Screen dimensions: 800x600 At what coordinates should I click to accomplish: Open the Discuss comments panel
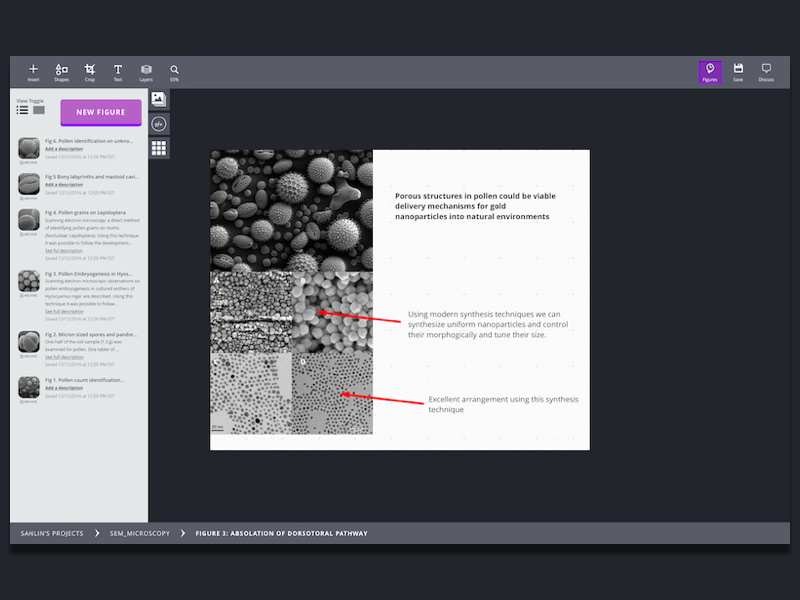pos(766,71)
